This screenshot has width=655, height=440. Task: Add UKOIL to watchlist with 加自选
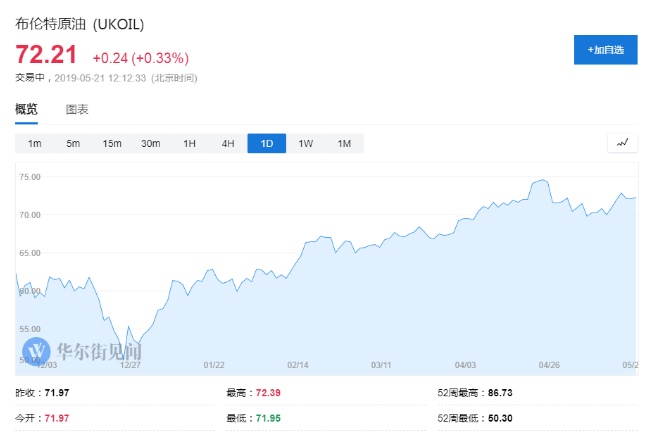tap(605, 50)
